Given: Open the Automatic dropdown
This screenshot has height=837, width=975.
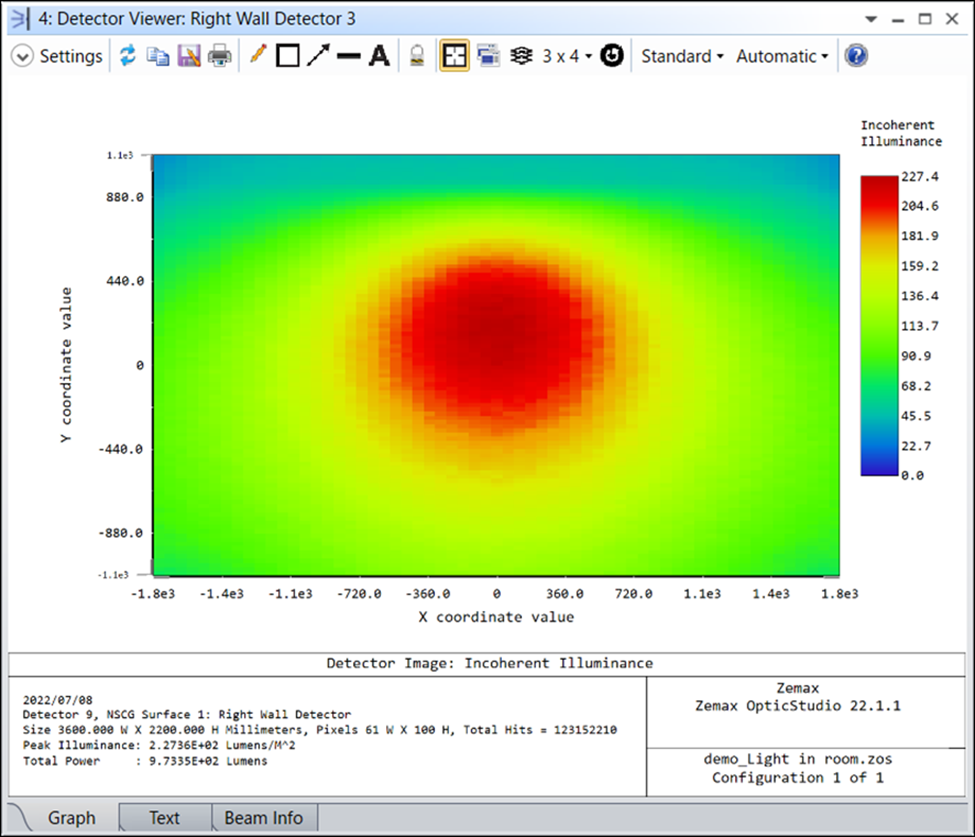Looking at the screenshot, I should point(782,56).
